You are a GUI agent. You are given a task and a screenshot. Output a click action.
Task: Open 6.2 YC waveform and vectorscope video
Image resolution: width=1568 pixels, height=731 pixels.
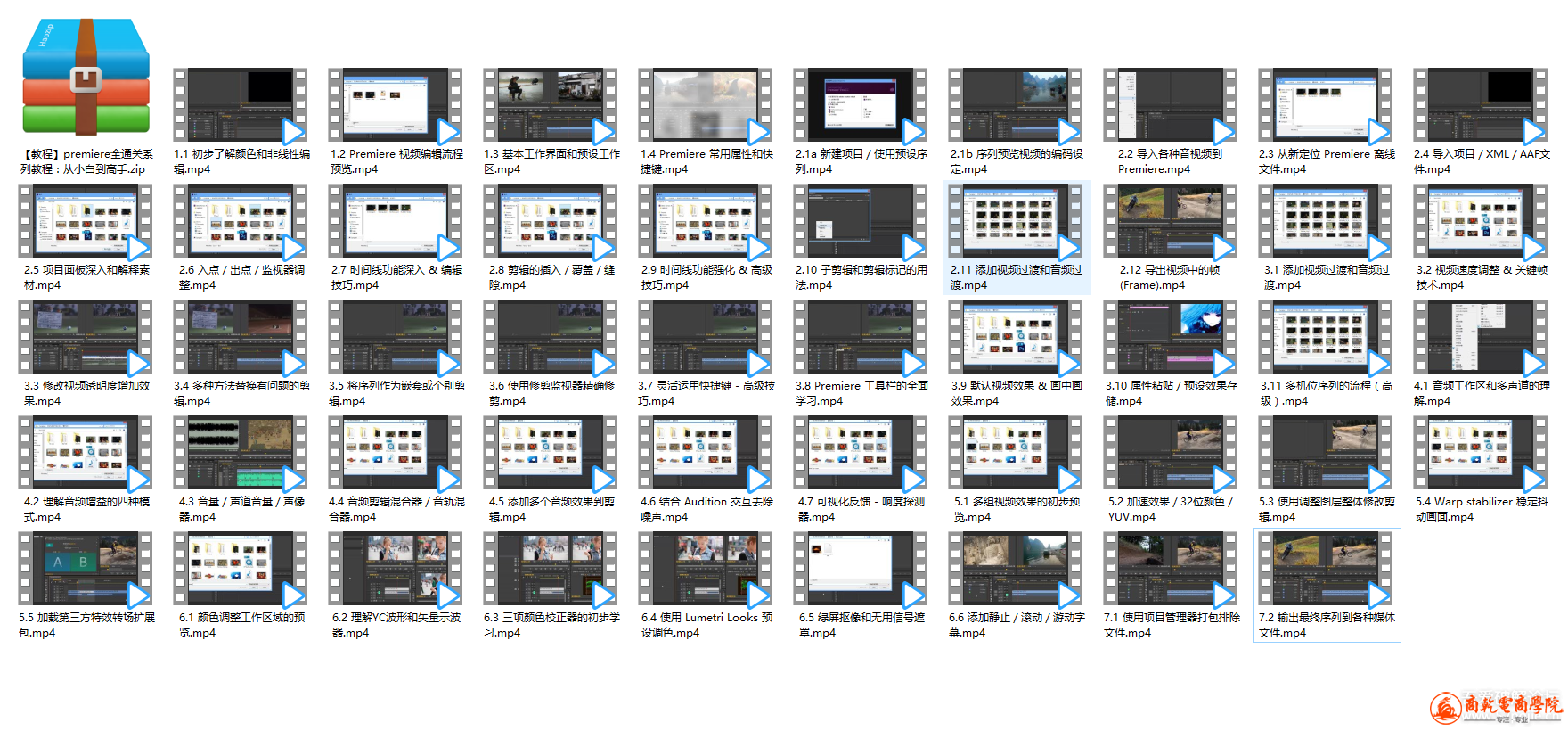tap(396, 569)
